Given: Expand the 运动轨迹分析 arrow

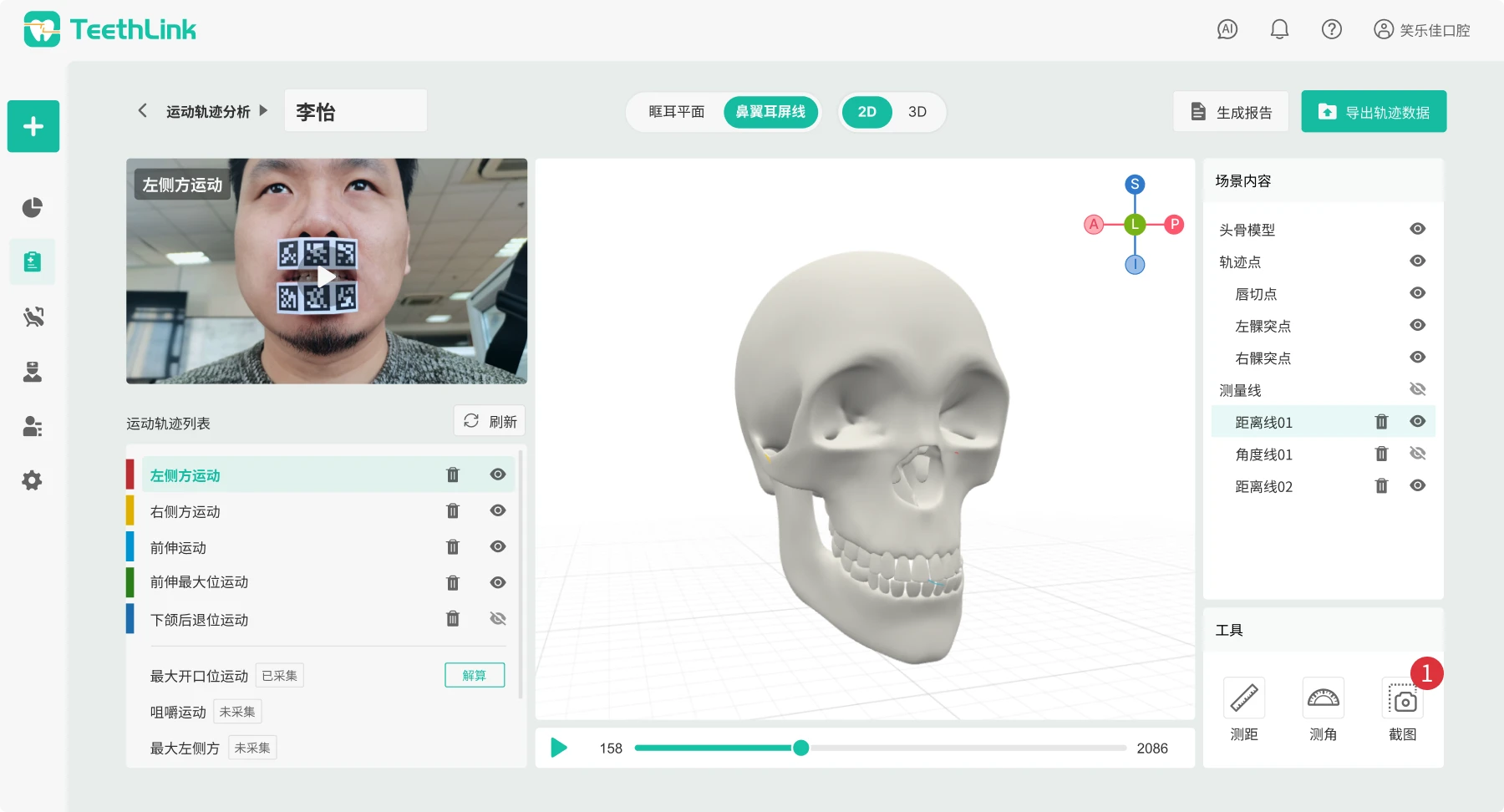Looking at the screenshot, I should coord(264,110).
